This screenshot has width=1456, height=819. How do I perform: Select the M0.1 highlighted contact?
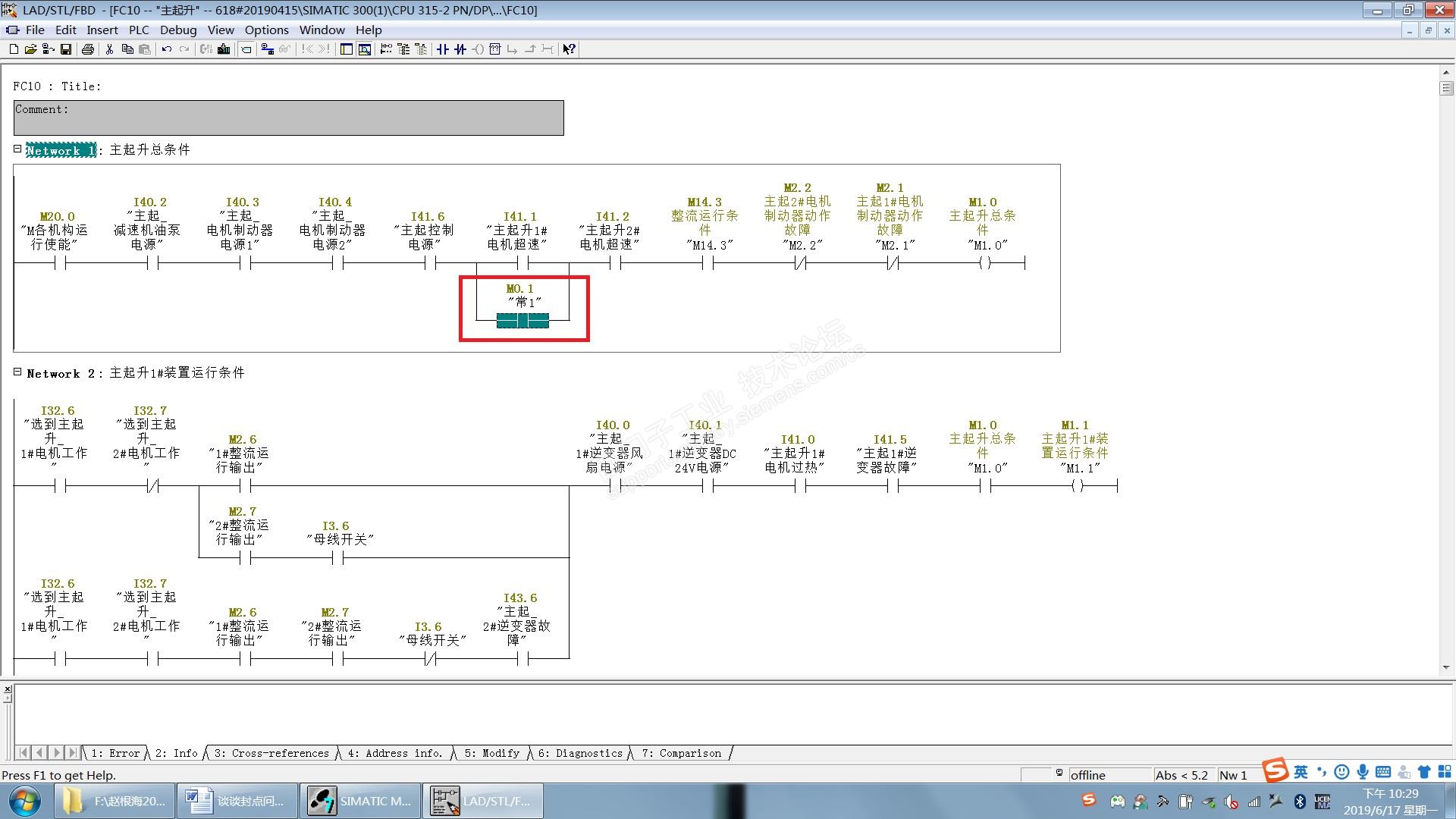[x=522, y=321]
